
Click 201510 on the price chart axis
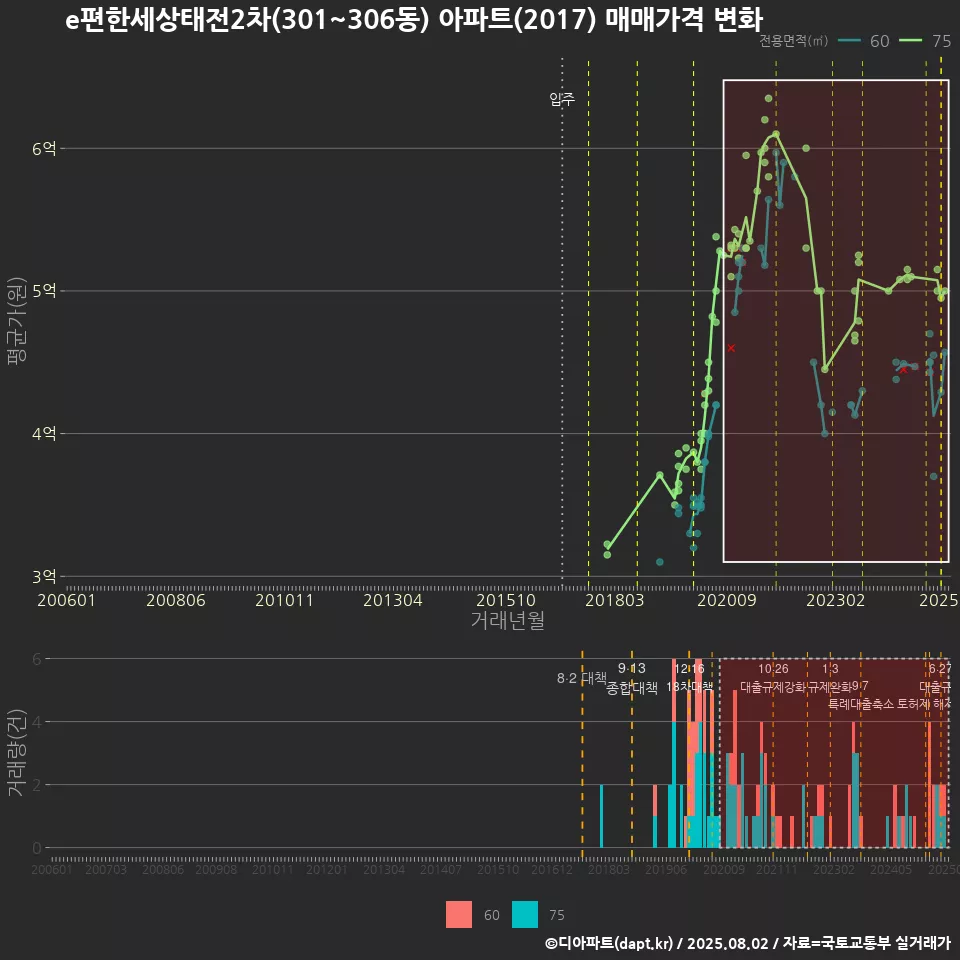(x=506, y=600)
